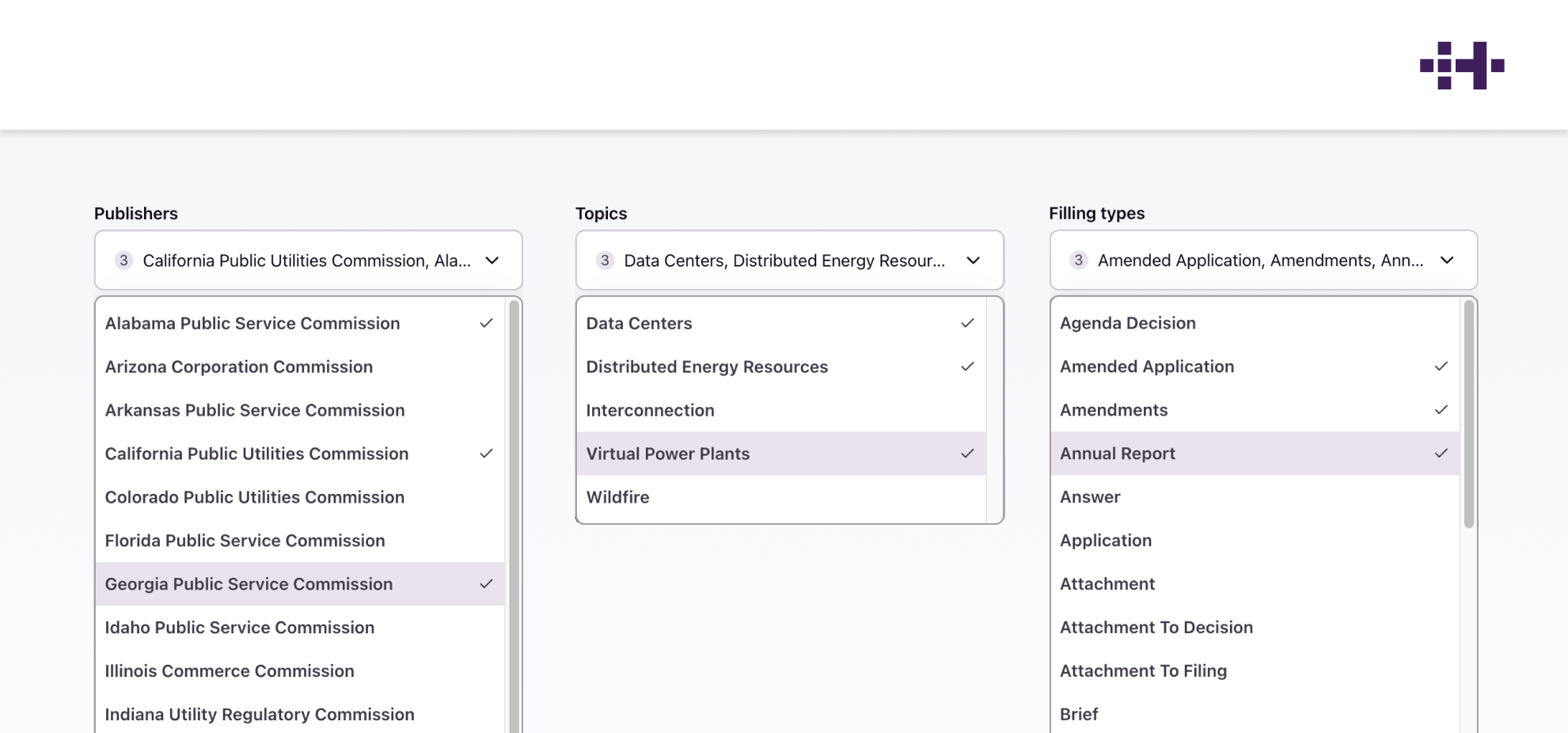Click the Filling types list scrollbar

pos(1469,413)
